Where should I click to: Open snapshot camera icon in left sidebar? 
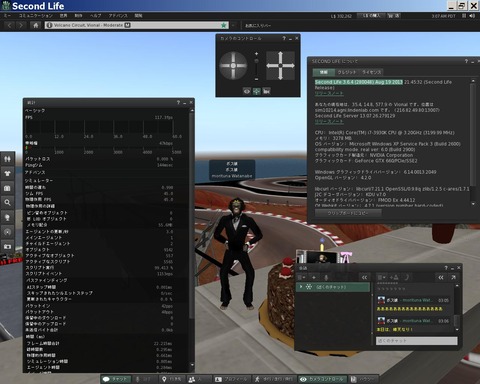point(7,246)
